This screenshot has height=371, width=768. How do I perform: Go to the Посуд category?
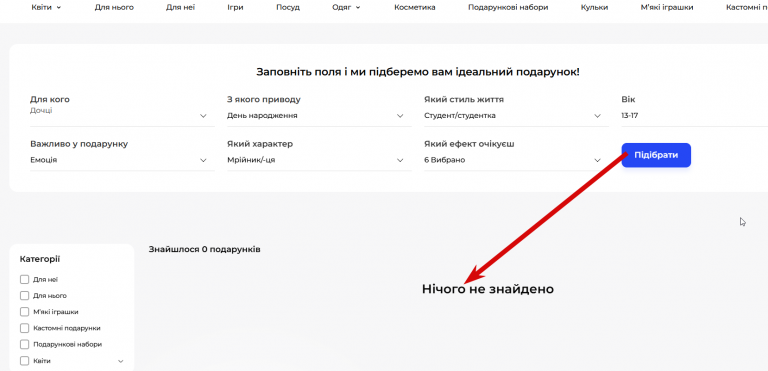(288, 7)
